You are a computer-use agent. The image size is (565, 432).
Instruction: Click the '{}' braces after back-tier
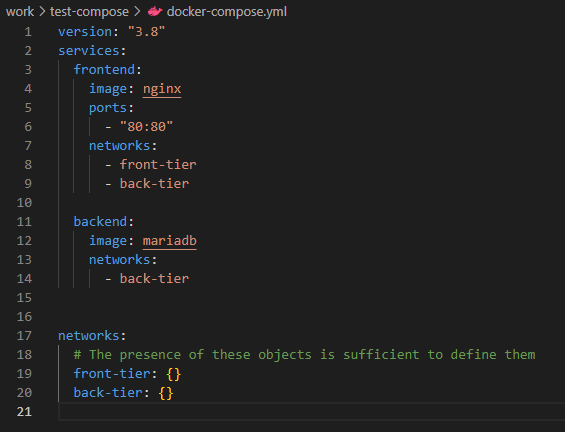166,393
